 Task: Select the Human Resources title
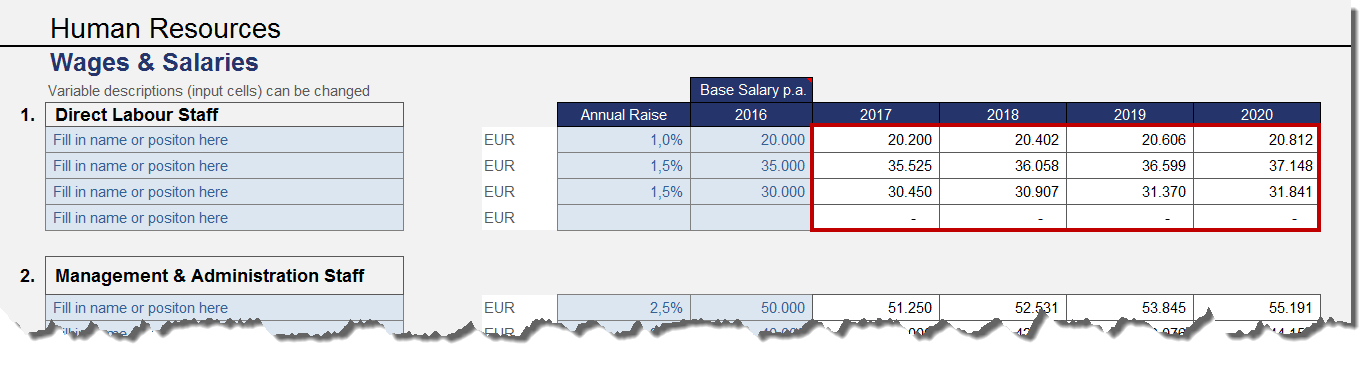point(165,29)
